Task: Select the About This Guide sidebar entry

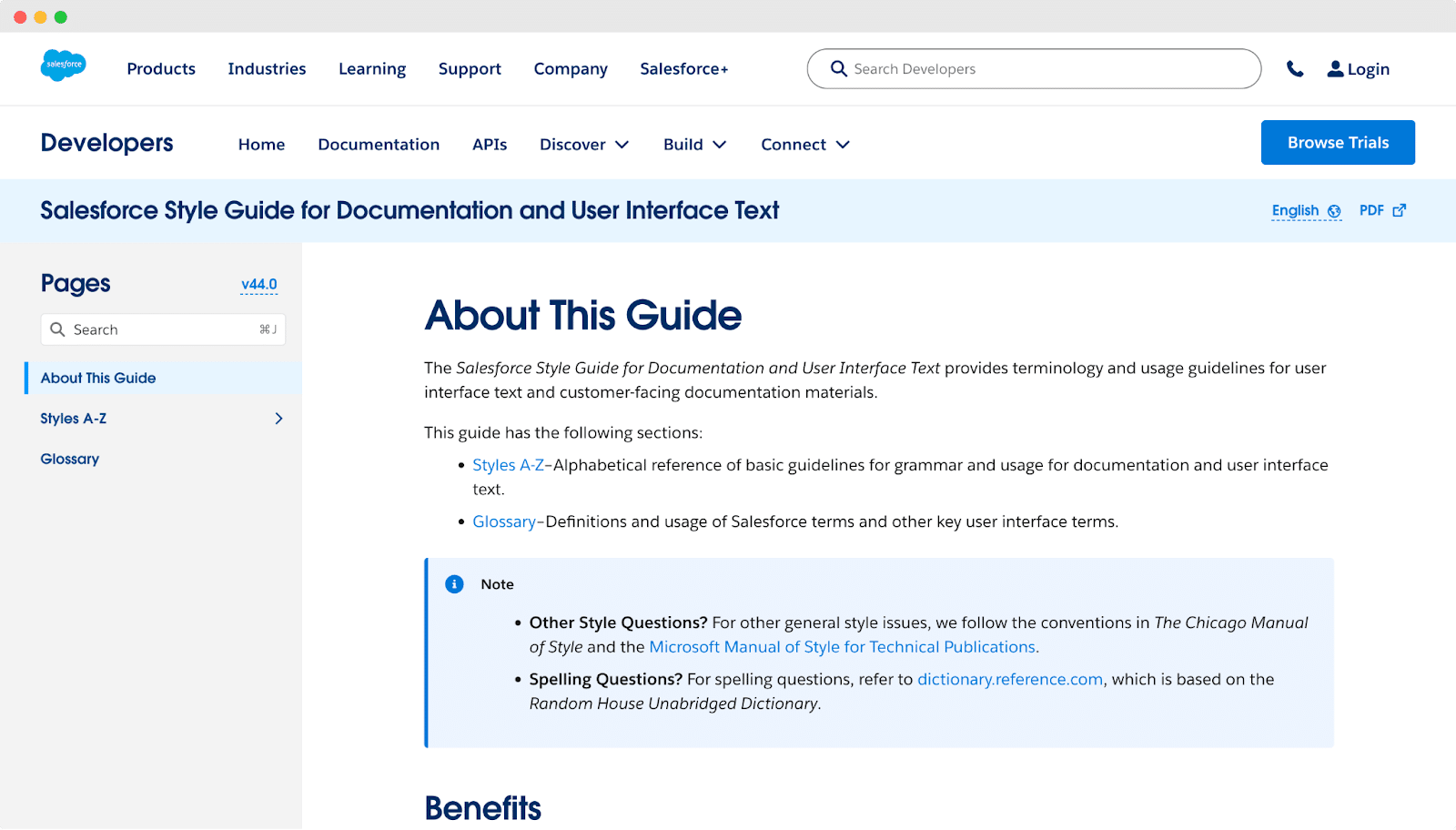Action: [x=97, y=378]
